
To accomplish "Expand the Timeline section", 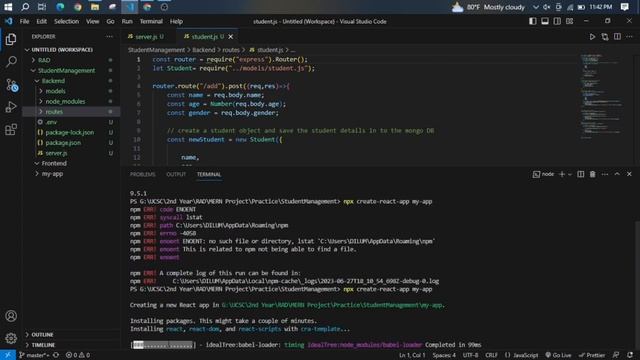I will (x=71, y=345).
